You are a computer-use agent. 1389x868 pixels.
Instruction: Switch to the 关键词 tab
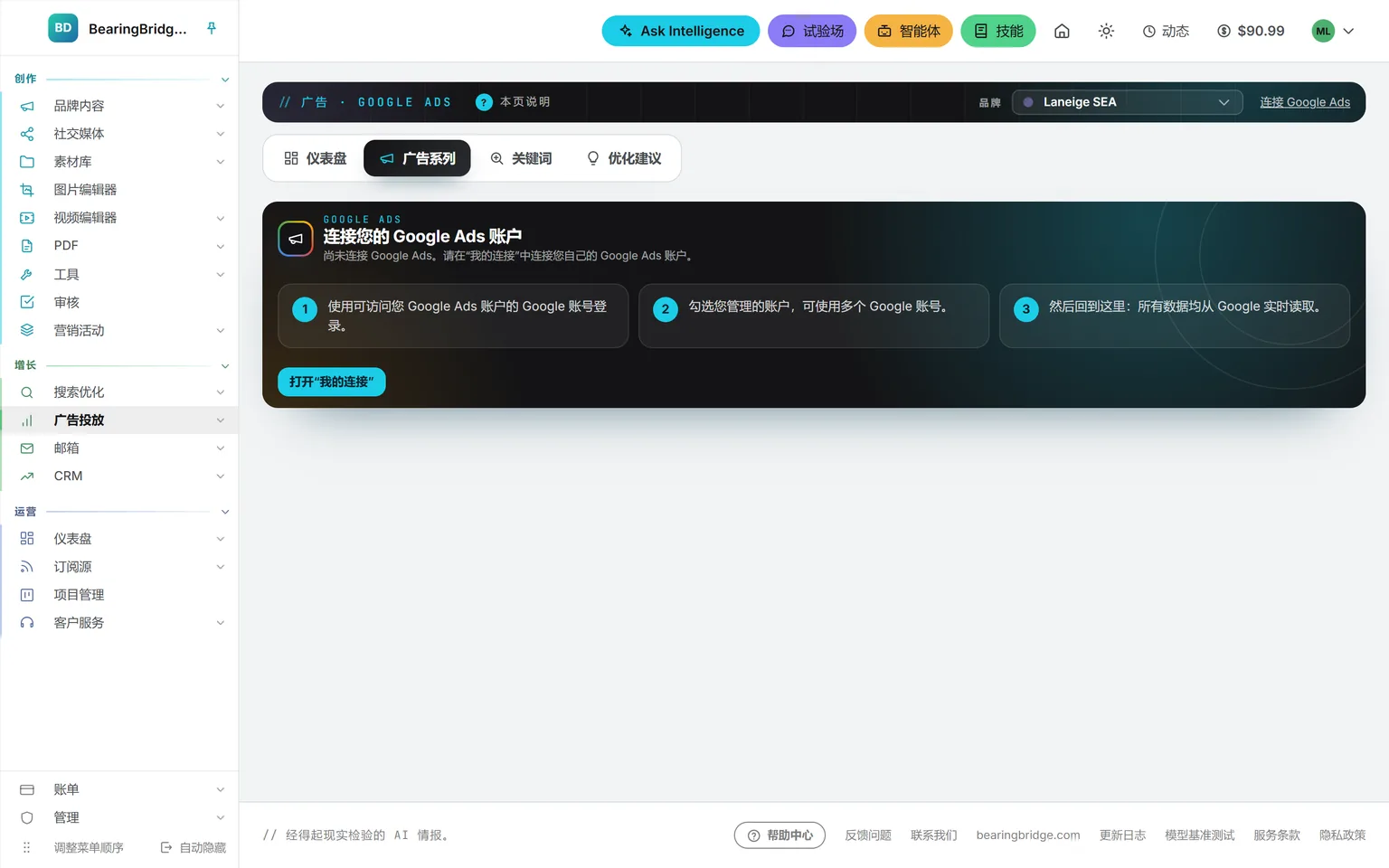click(521, 158)
